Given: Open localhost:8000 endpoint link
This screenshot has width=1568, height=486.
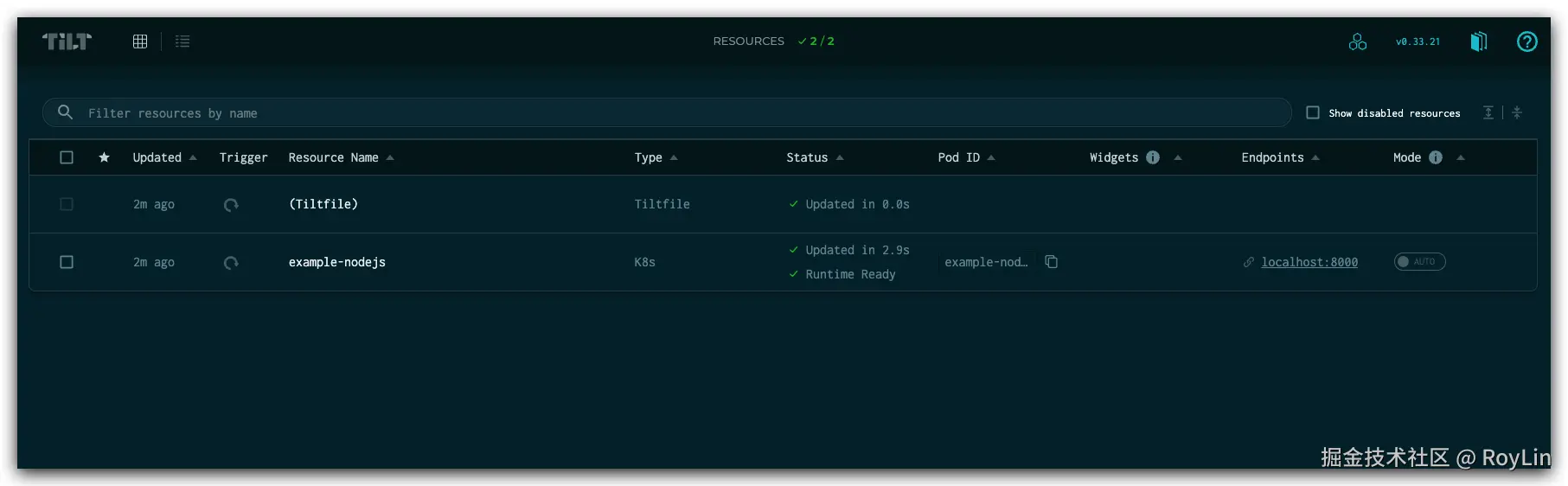Looking at the screenshot, I should tap(1309, 262).
